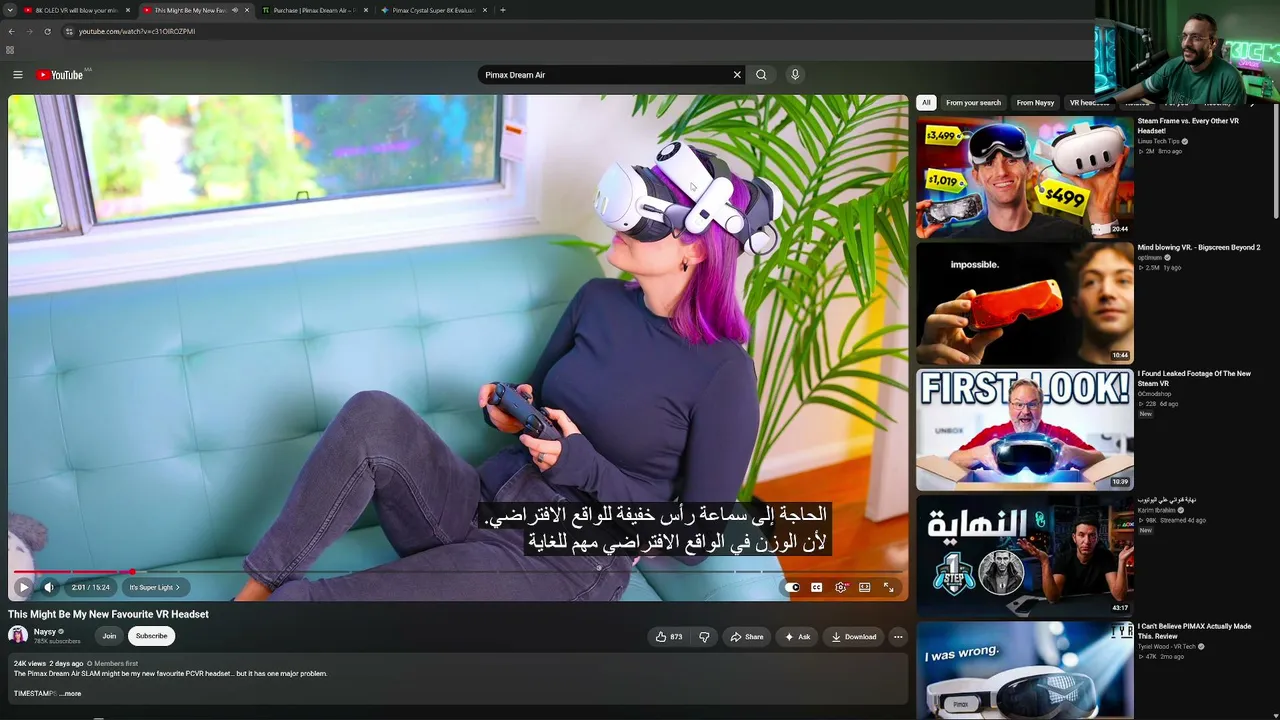
Task: Subscribe to the Naysy channel
Action: (152, 636)
